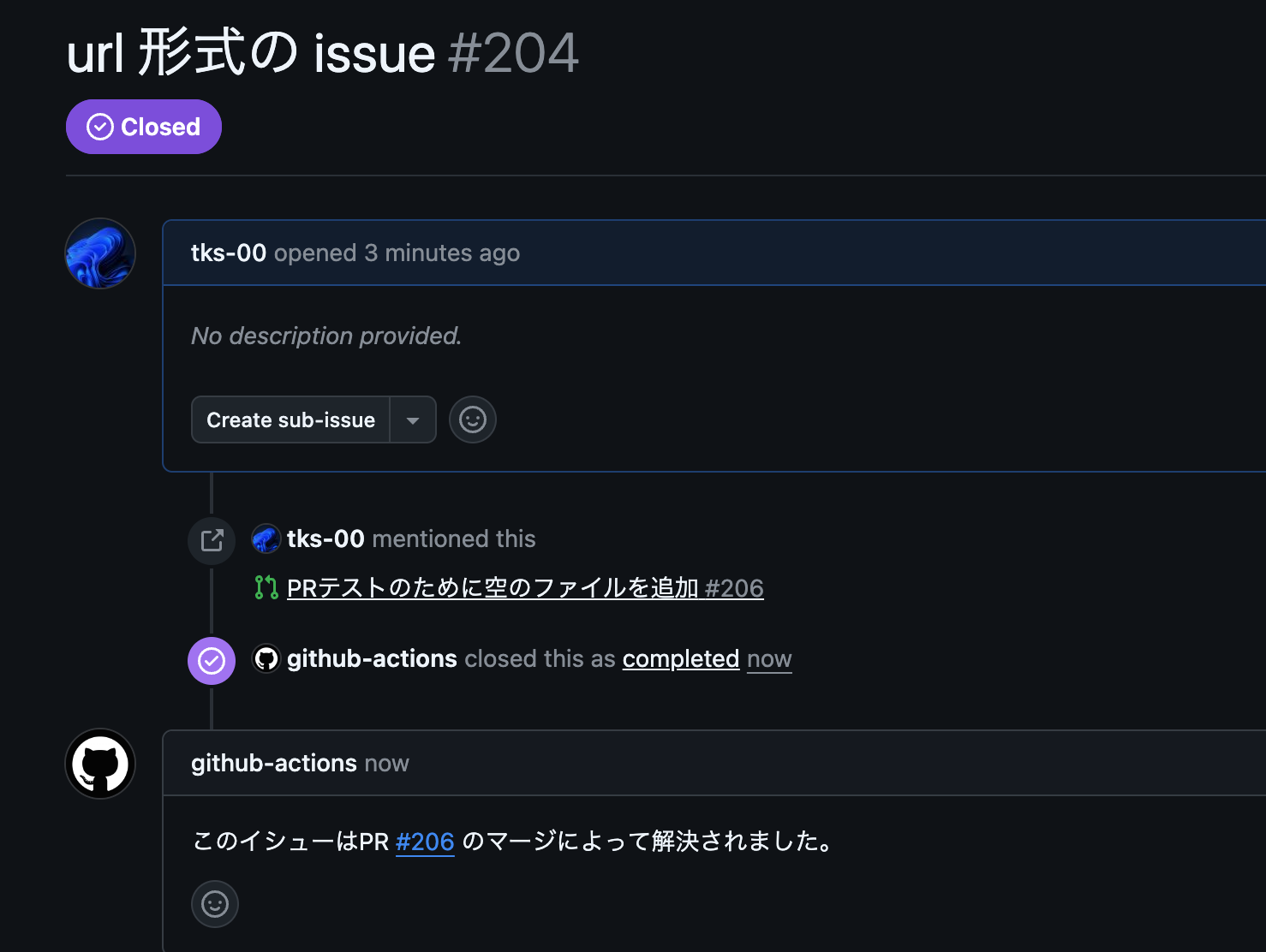Click the smiley reaction icon on github-actions comment
The width and height of the screenshot is (1266, 952).
214,904
